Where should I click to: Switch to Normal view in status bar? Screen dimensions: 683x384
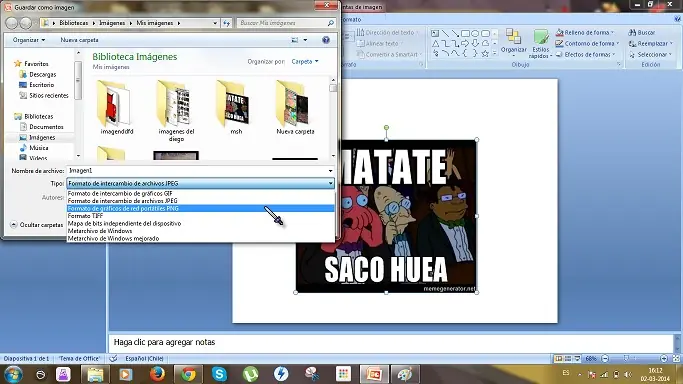[558, 359]
